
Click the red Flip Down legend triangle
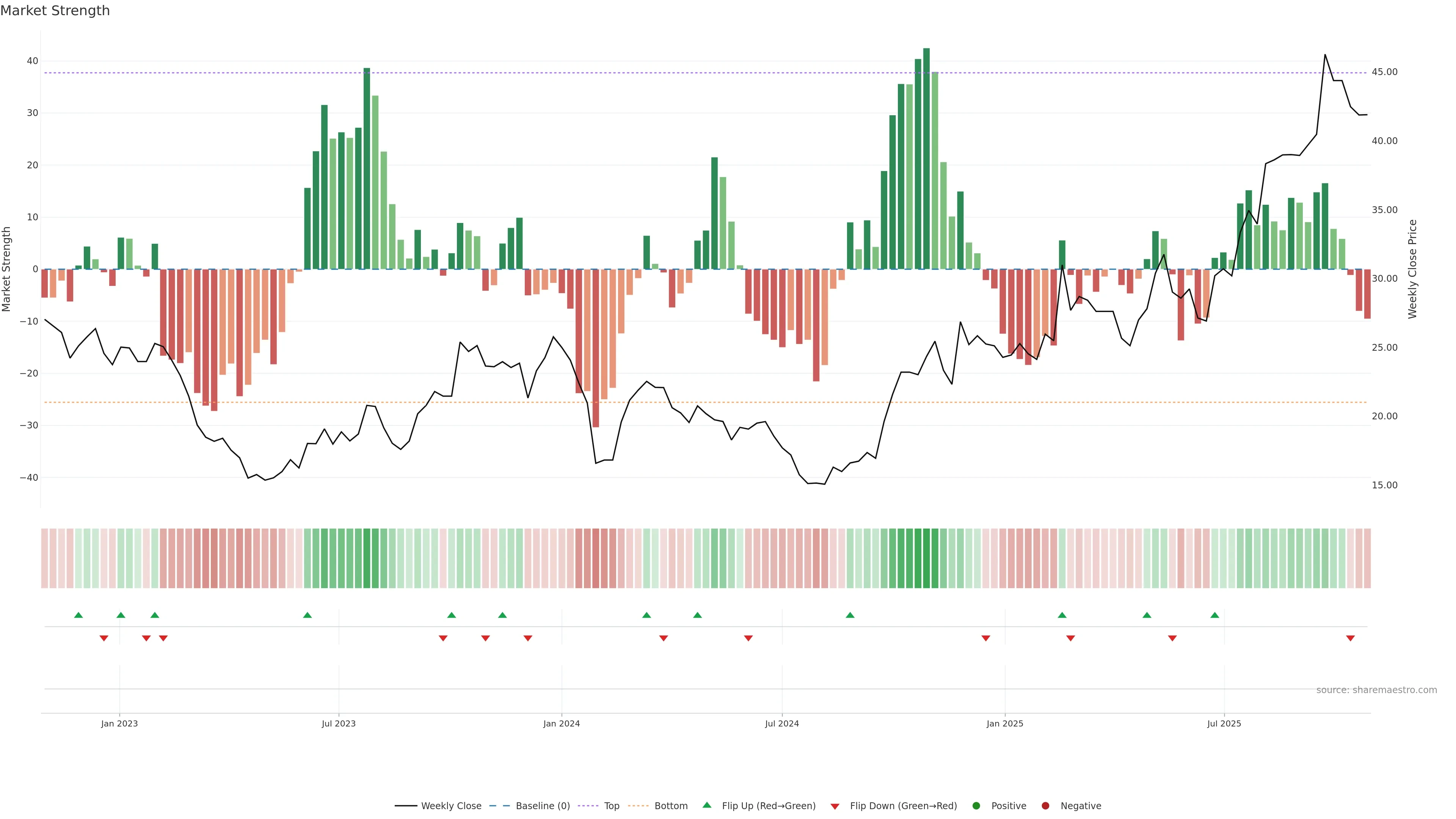click(835, 806)
